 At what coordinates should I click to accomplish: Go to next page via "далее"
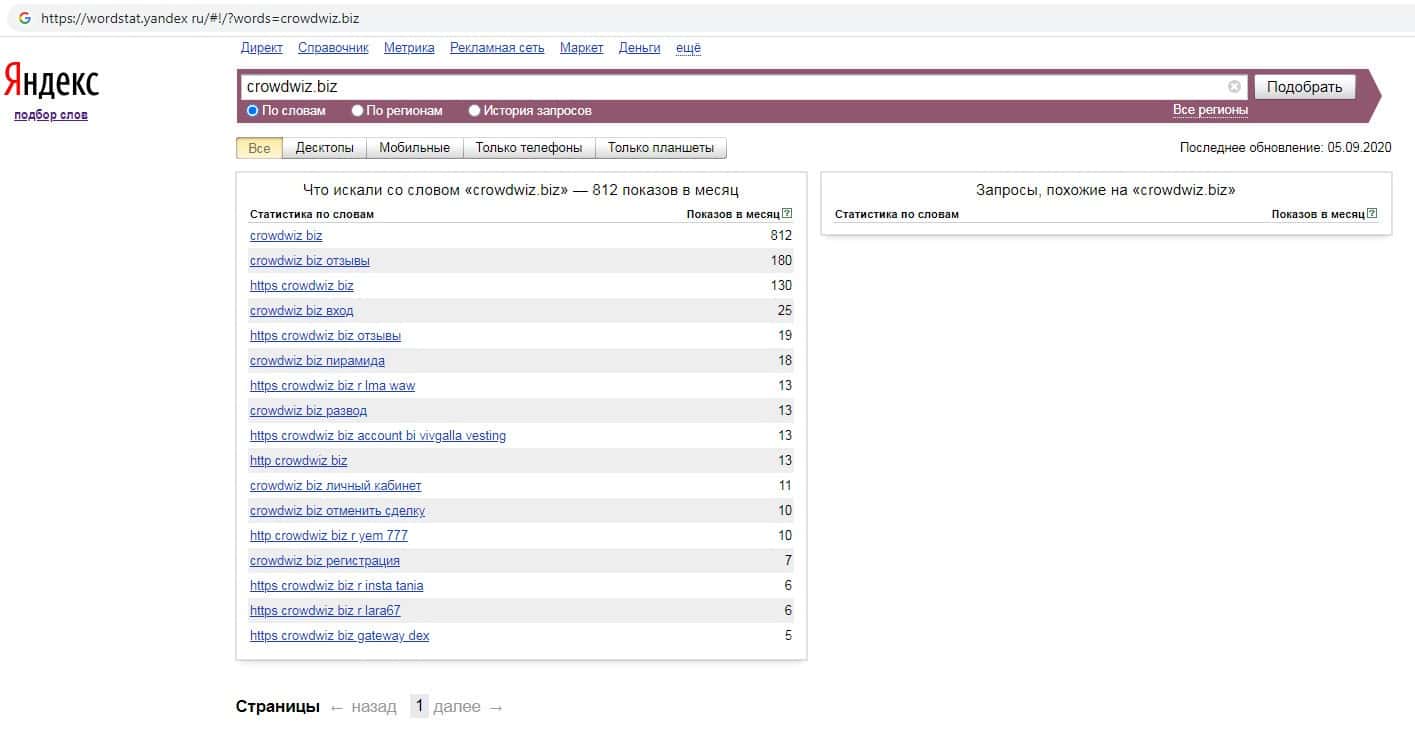click(468, 707)
